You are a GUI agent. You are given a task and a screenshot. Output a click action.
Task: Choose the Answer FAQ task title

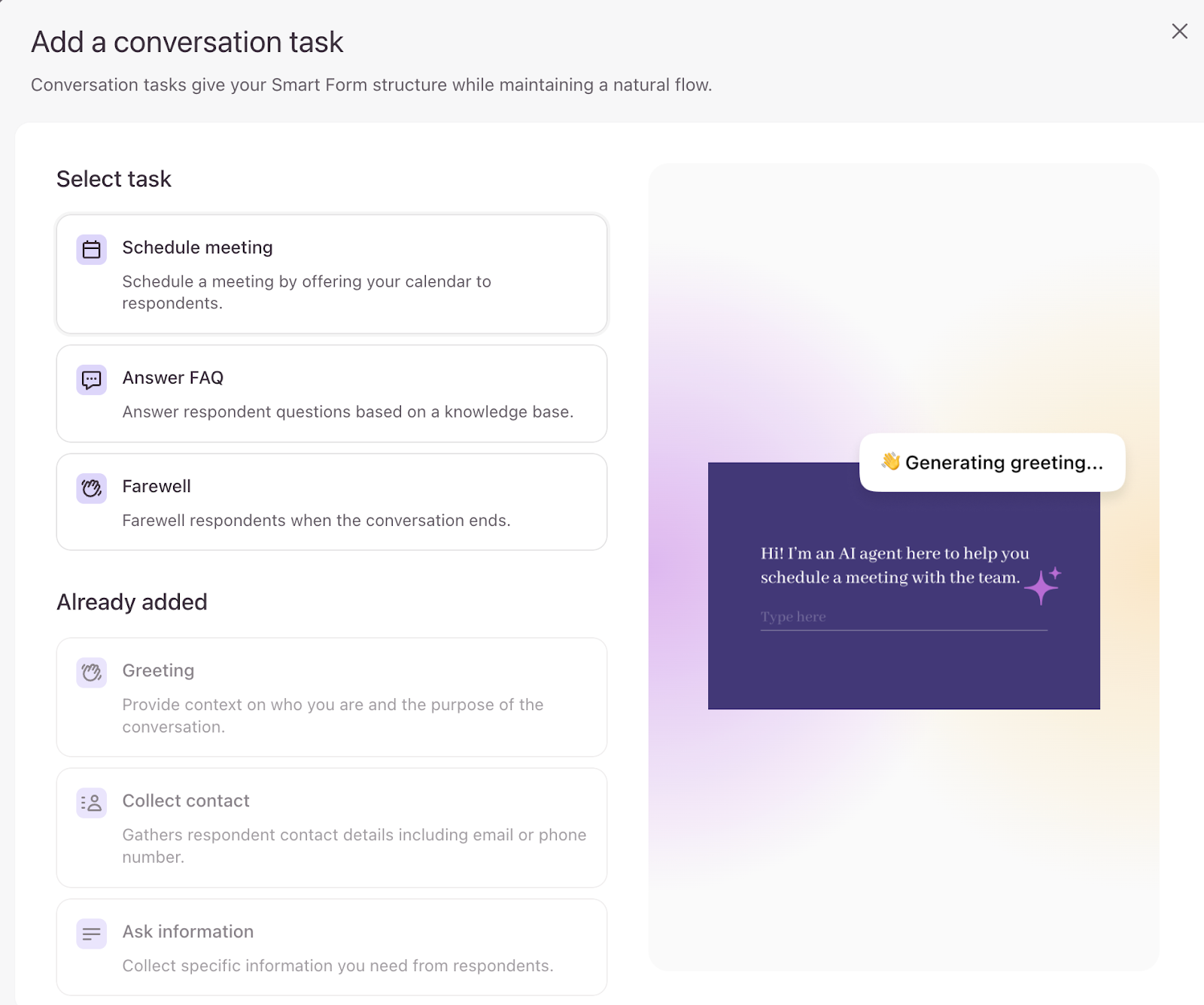[x=173, y=378]
